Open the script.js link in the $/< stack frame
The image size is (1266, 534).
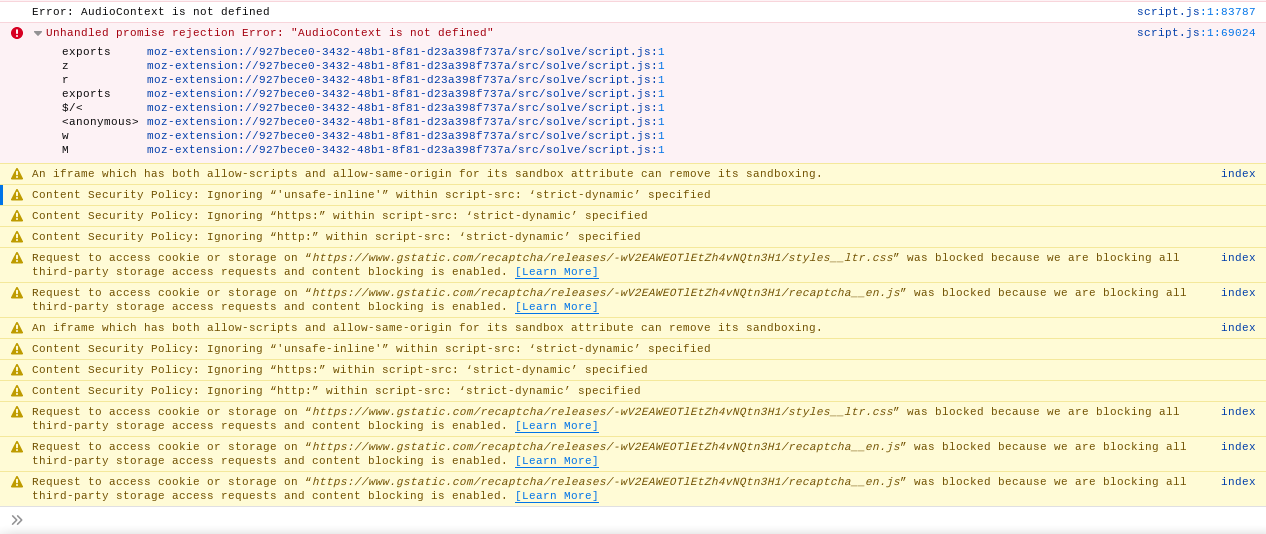point(406,108)
